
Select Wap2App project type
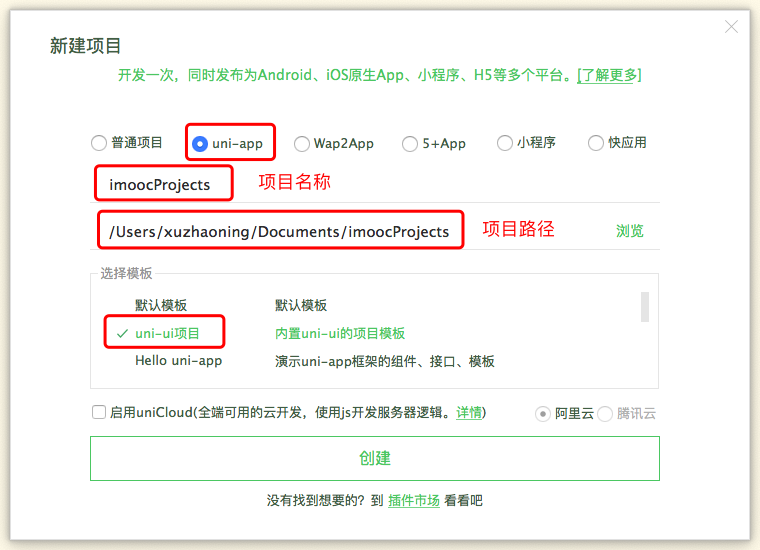click(302, 144)
